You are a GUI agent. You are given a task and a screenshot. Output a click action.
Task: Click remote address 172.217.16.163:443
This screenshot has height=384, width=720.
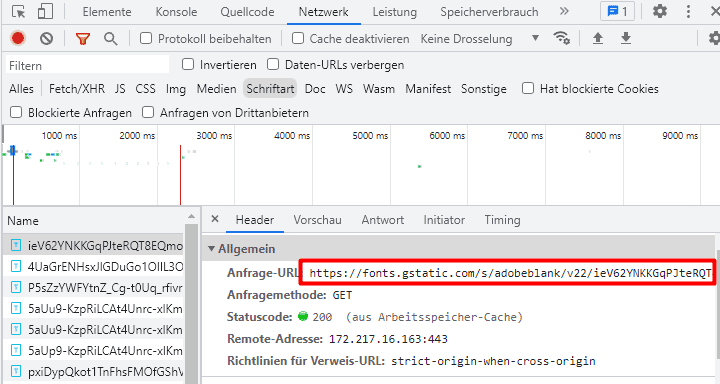pos(388,339)
